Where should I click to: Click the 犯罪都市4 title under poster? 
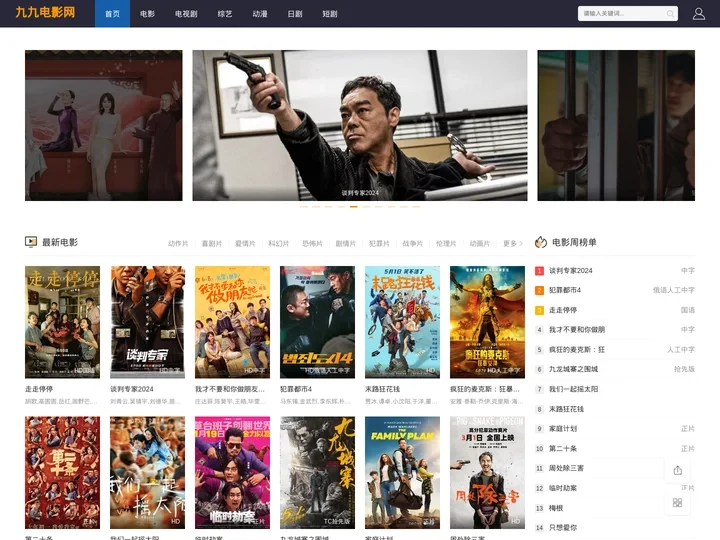(x=296, y=389)
